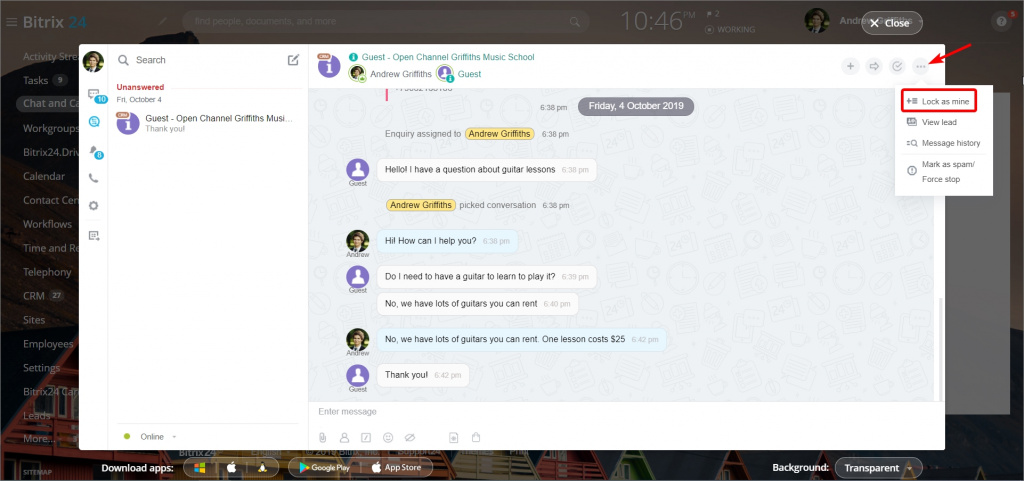Click the shopping bag marketplace icon

pos(476,437)
